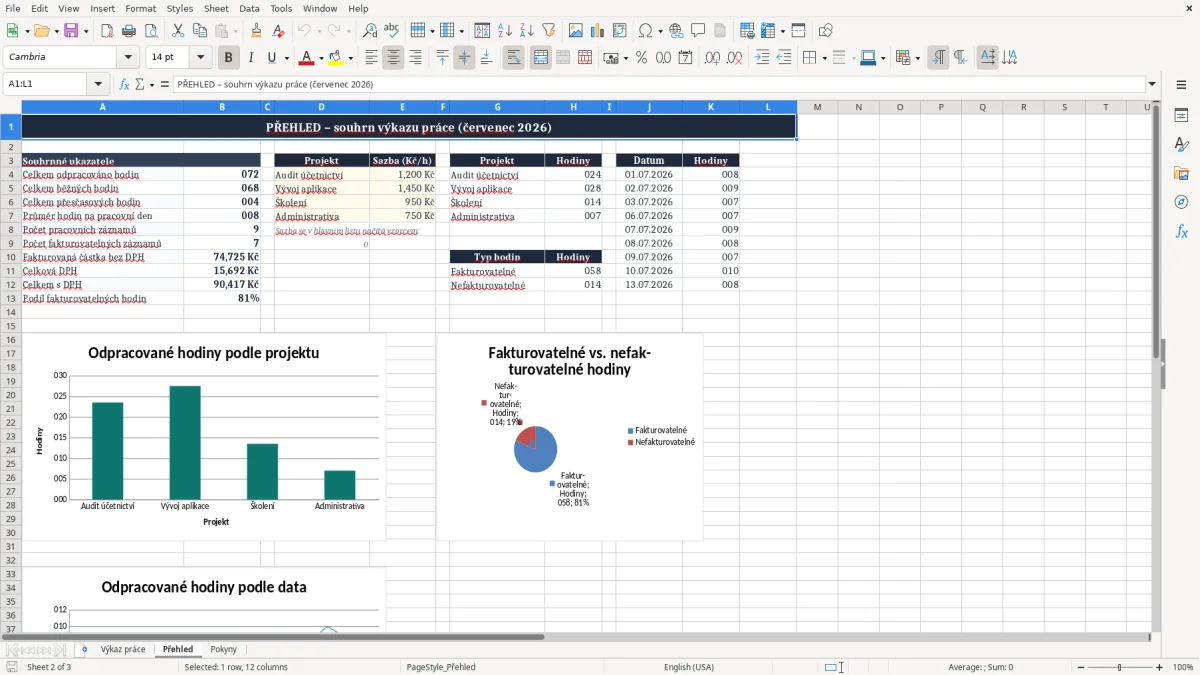Open the Borders dropdown arrow
The image size is (1200, 675).
pyautogui.click(x=824, y=57)
